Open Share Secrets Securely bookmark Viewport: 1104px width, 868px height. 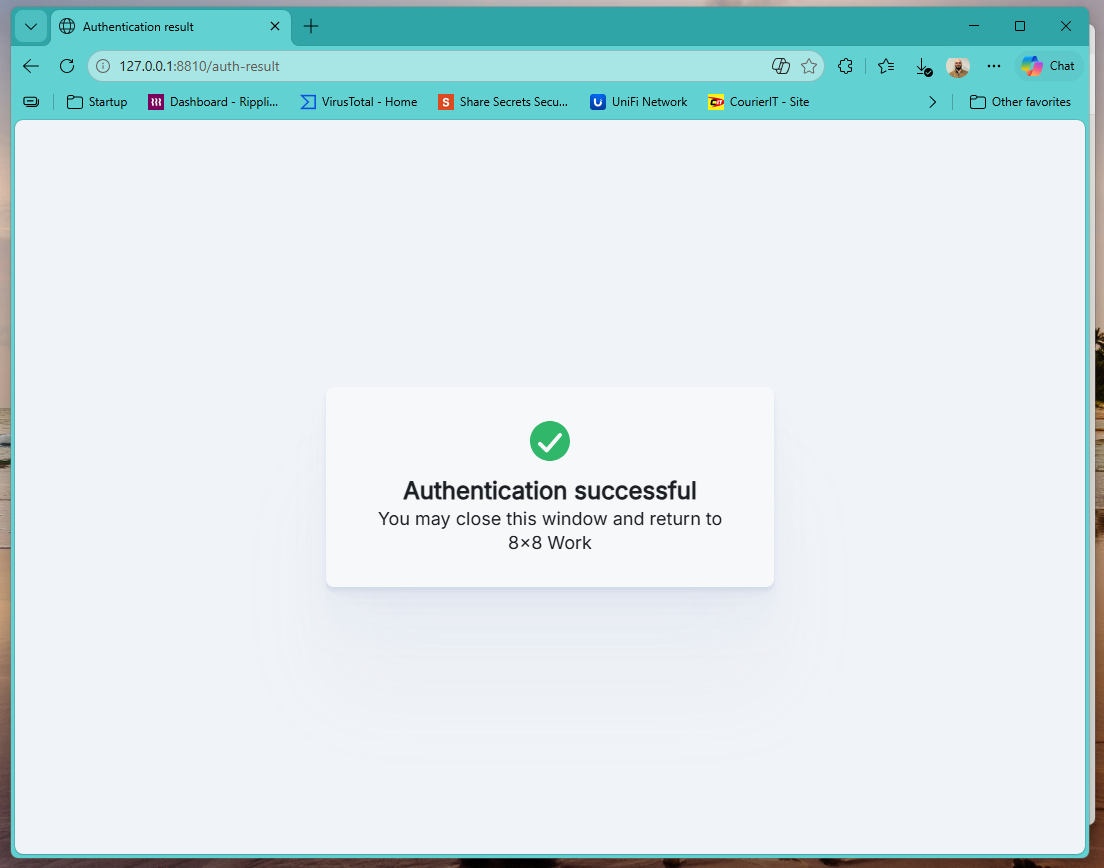(x=503, y=102)
